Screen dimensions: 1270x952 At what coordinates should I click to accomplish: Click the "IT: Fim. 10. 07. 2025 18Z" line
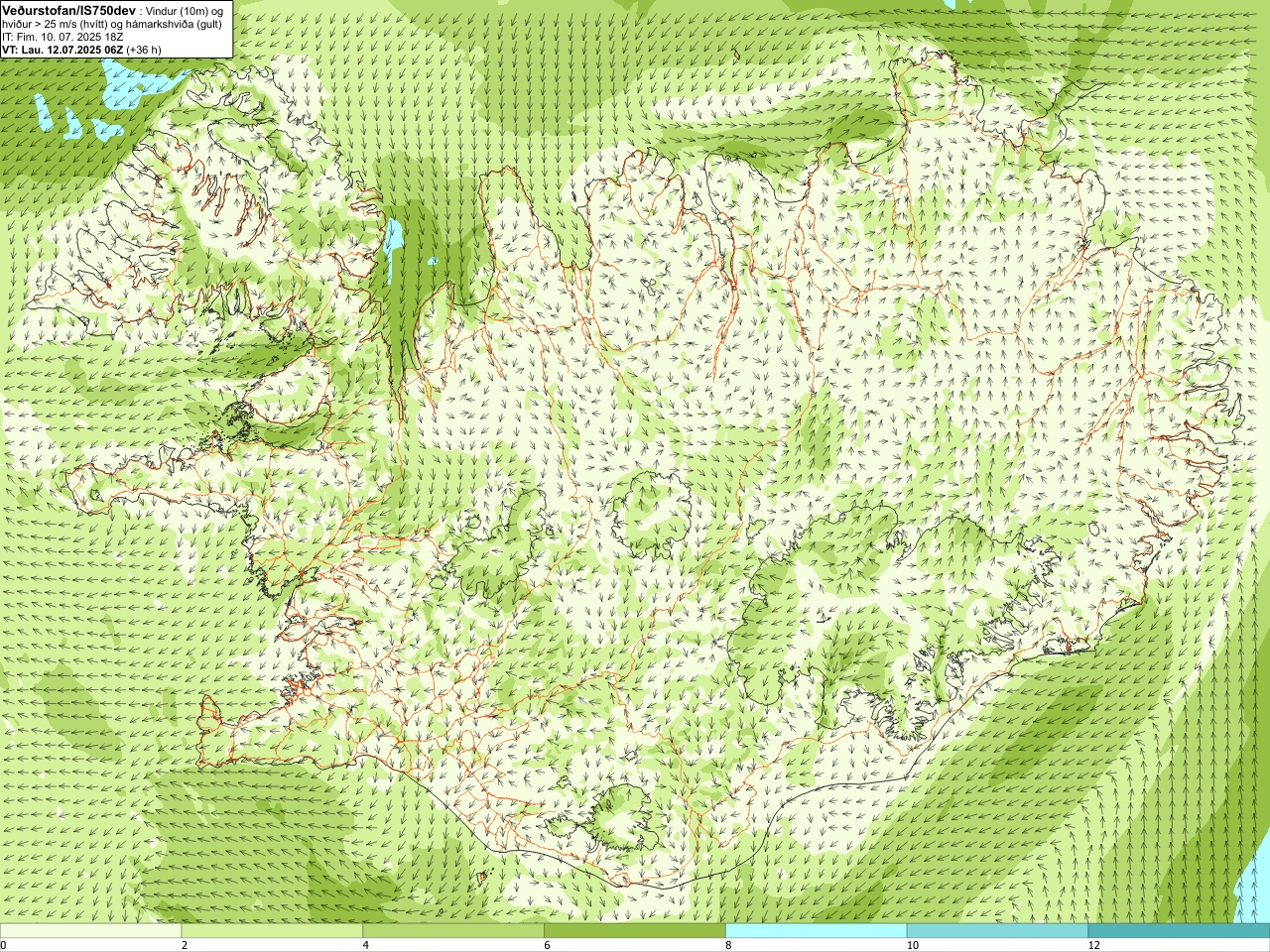click(x=63, y=37)
